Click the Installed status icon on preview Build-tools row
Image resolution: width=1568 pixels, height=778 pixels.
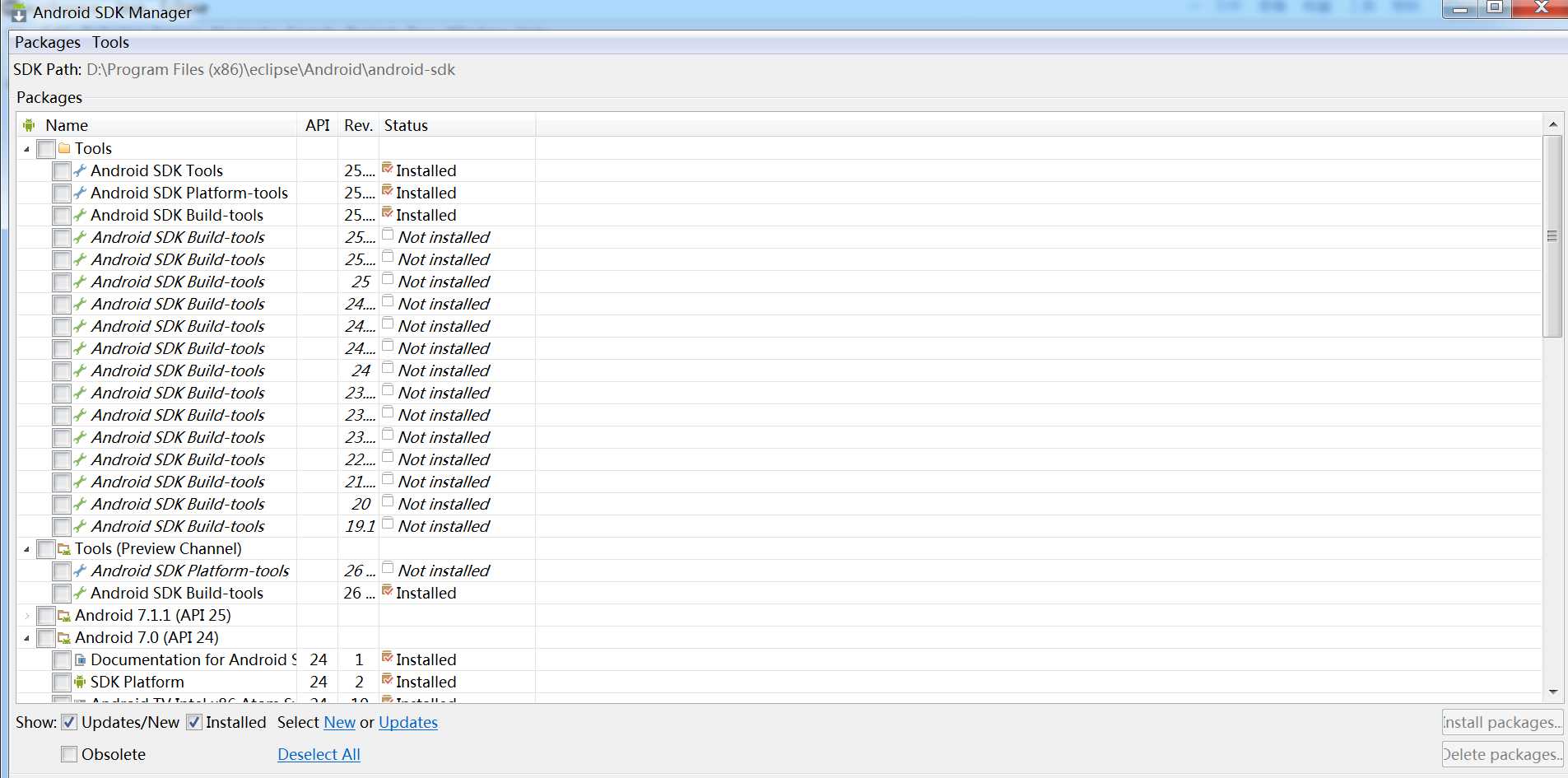tap(388, 590)
